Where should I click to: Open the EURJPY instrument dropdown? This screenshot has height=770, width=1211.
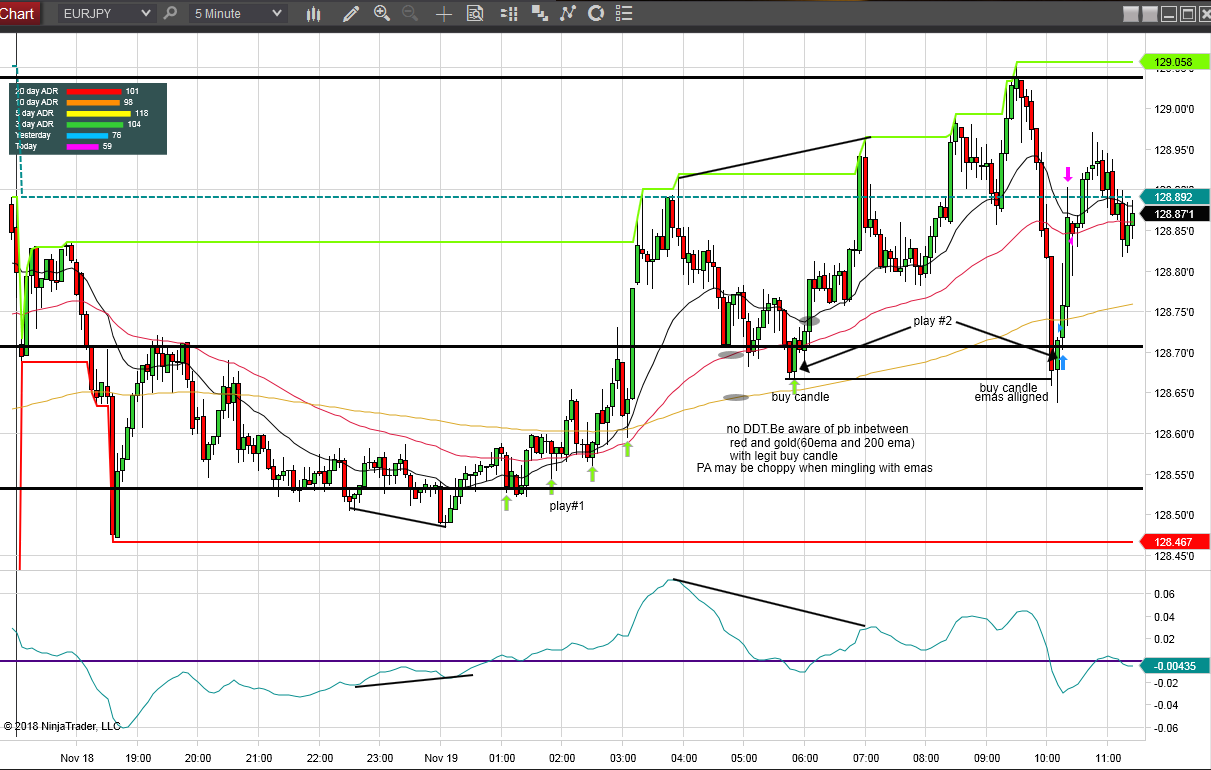click(x=106, y=14)
